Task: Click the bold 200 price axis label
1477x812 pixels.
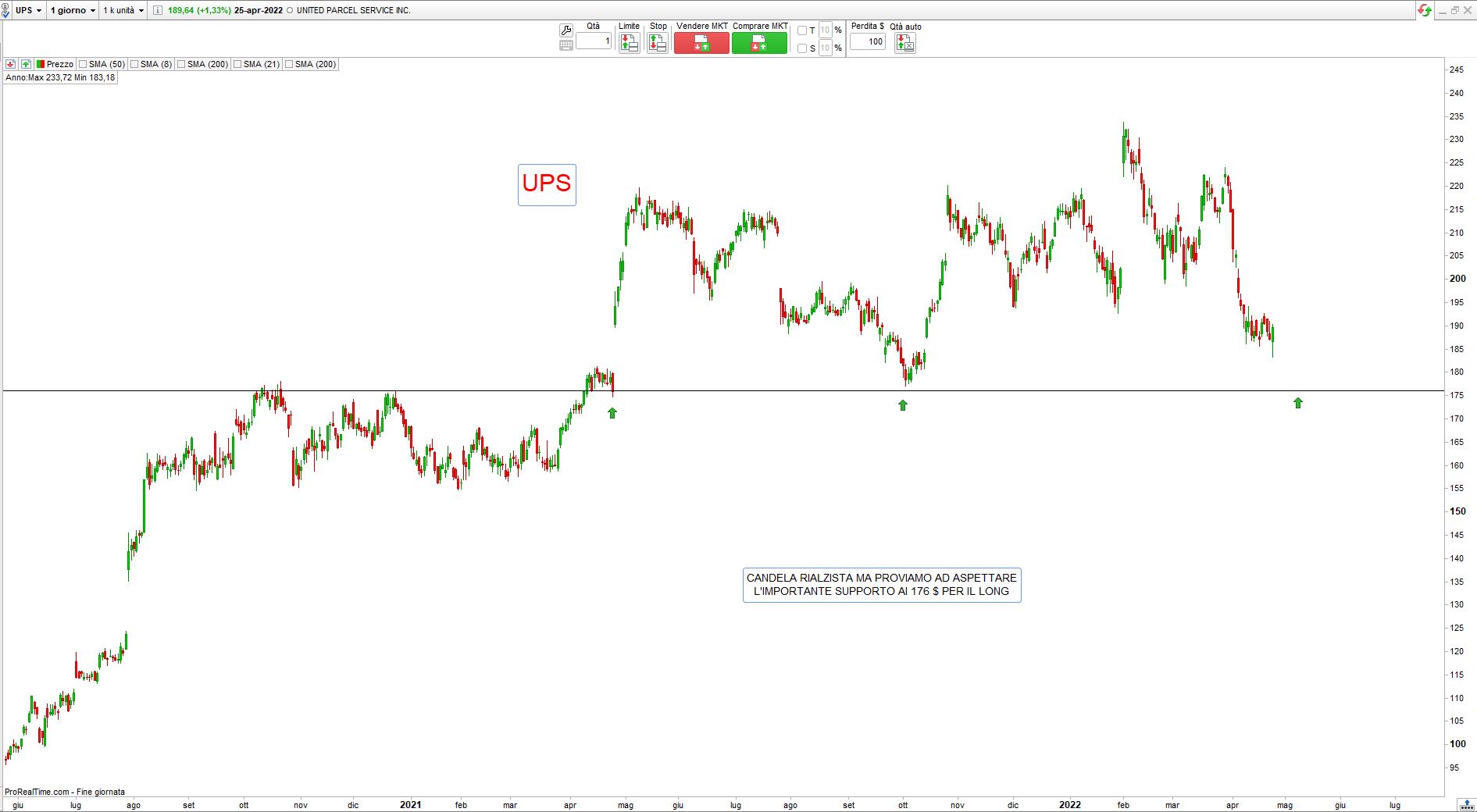Action: click(x=1457, y=279)
